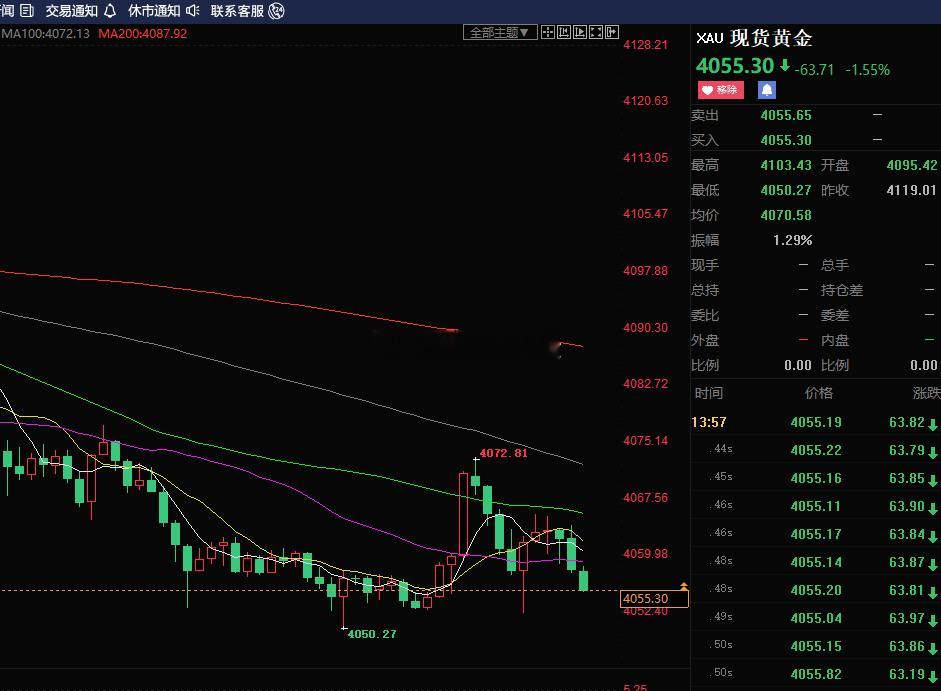Click the 交易通知 bell icon
This screenshot has height=691, width=941.
pyautogui.click(x=110, y=11)
